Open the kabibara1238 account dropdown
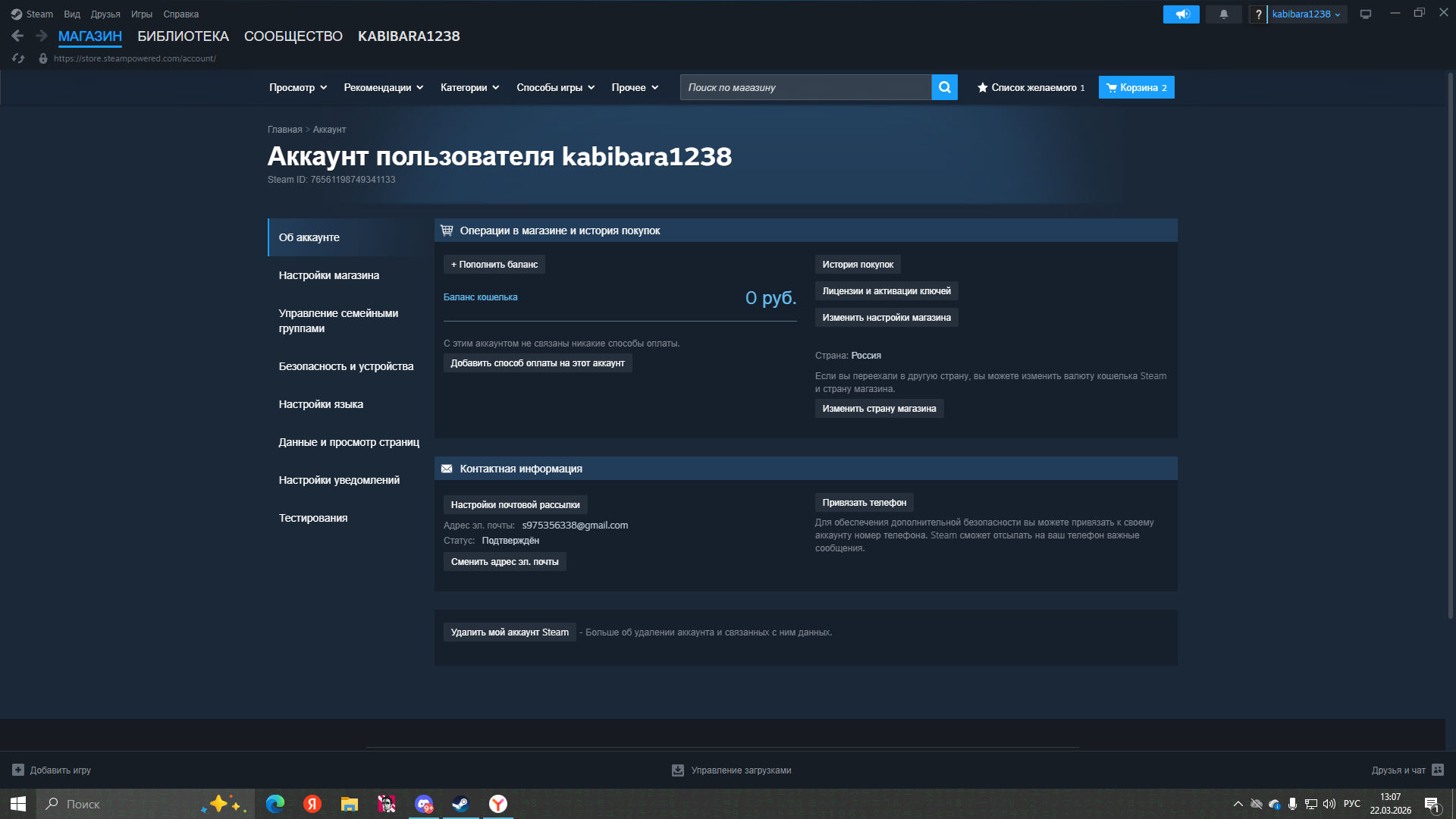The width and height of the screenshot is (1456, 819). point(1306,14)
